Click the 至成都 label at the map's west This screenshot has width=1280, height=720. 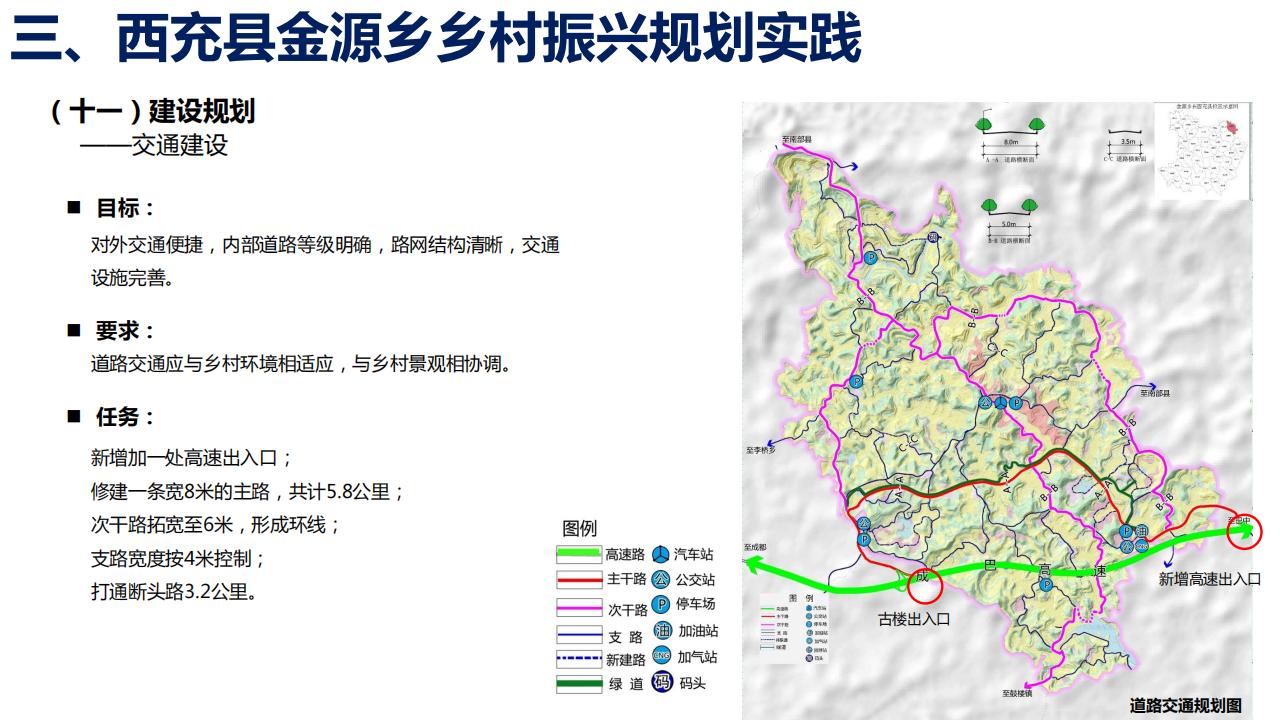[x=755, y=548]
